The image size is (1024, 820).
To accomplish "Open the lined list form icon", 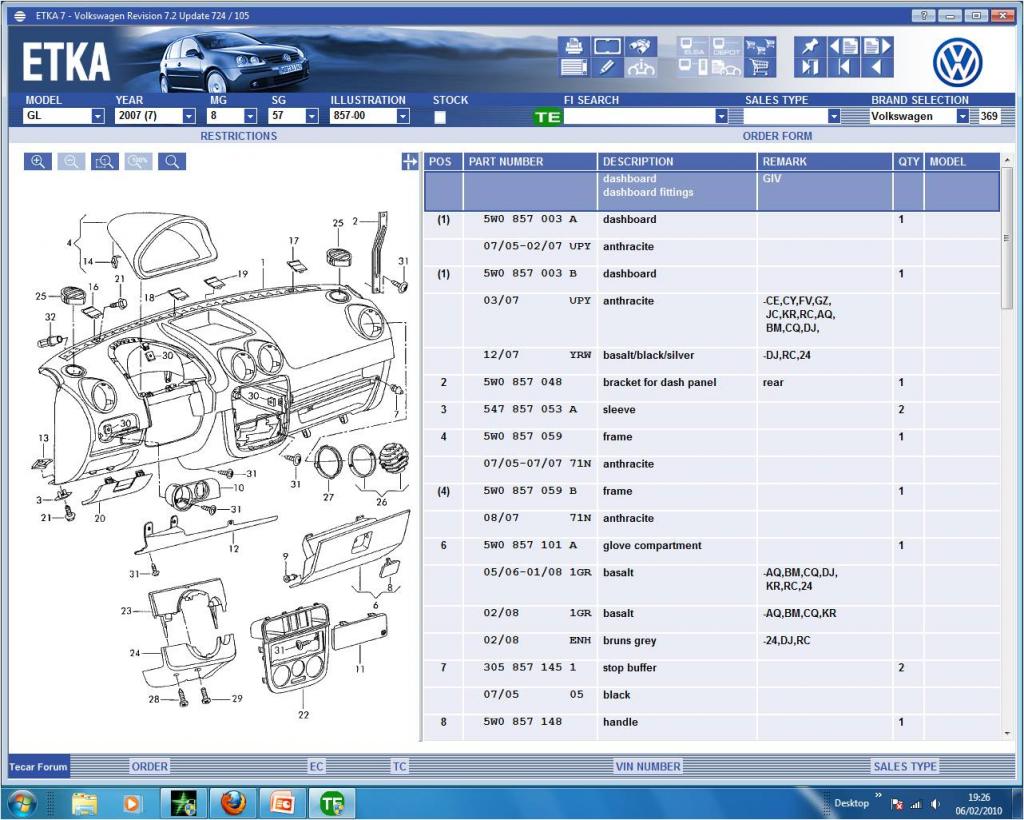I will (x=574, y=67).
